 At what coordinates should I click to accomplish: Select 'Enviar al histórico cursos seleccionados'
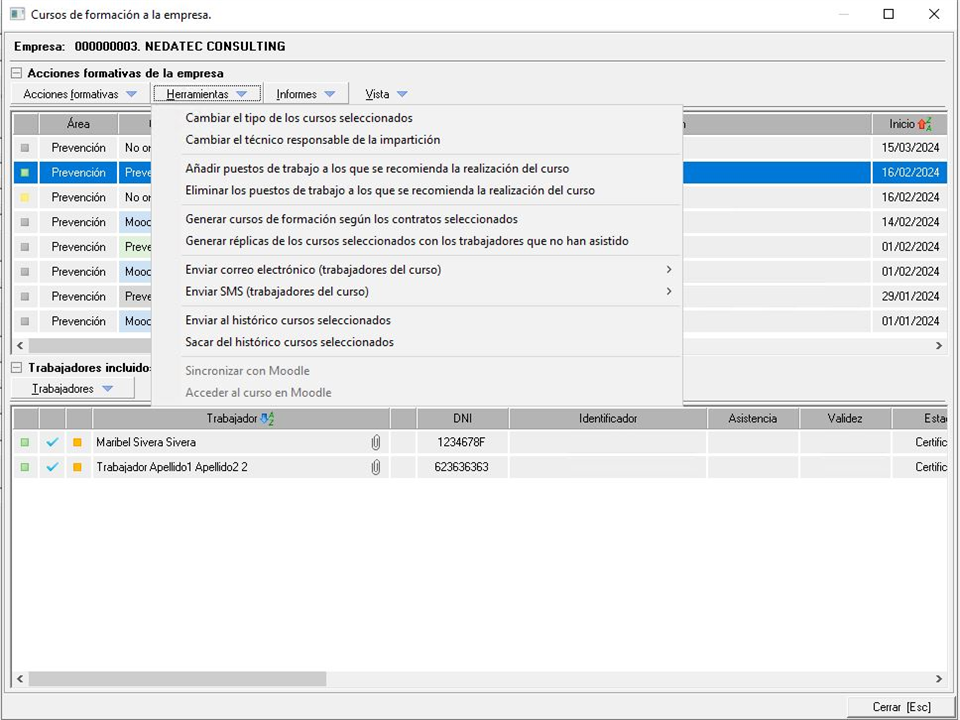288,320
